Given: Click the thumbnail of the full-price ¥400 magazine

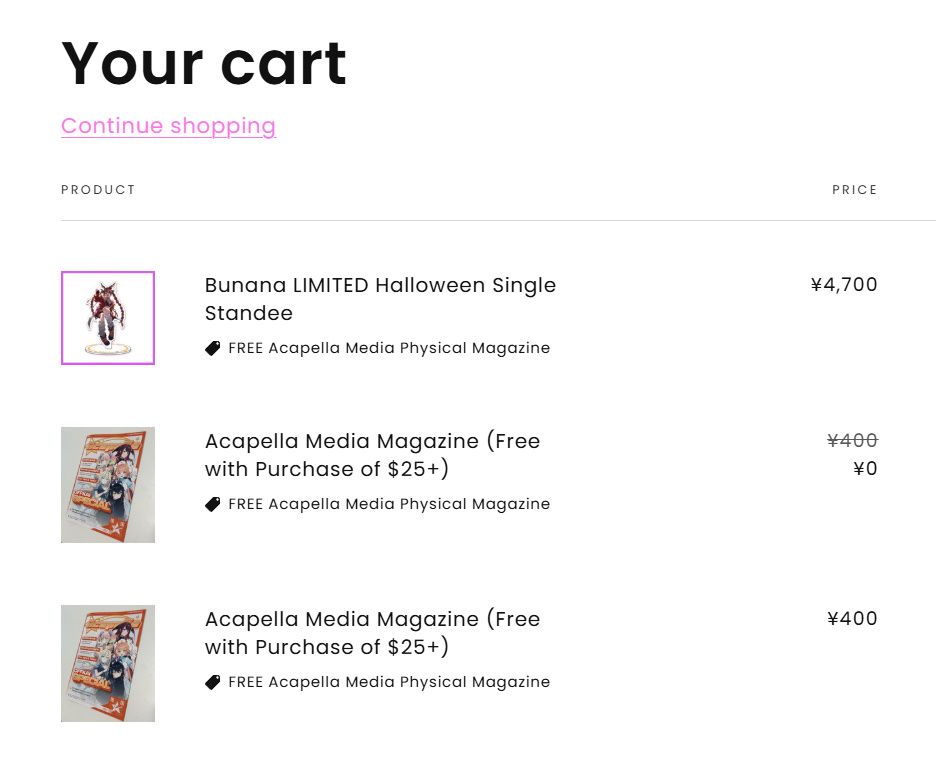Looking at the screenshot, I should pos(108,663).
